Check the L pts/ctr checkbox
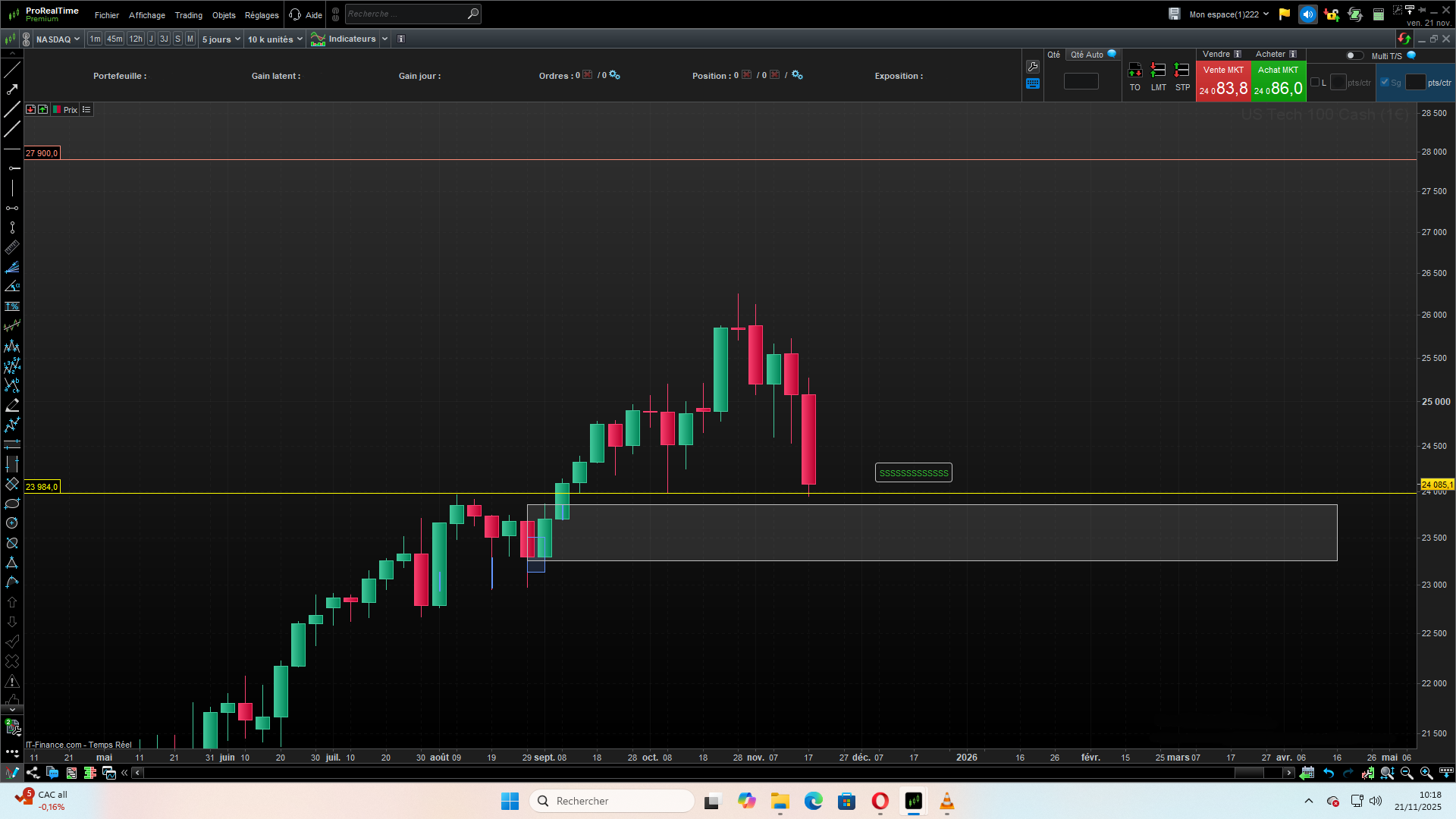Viewport: 1456px width, 819px height. pos(1315,83)
